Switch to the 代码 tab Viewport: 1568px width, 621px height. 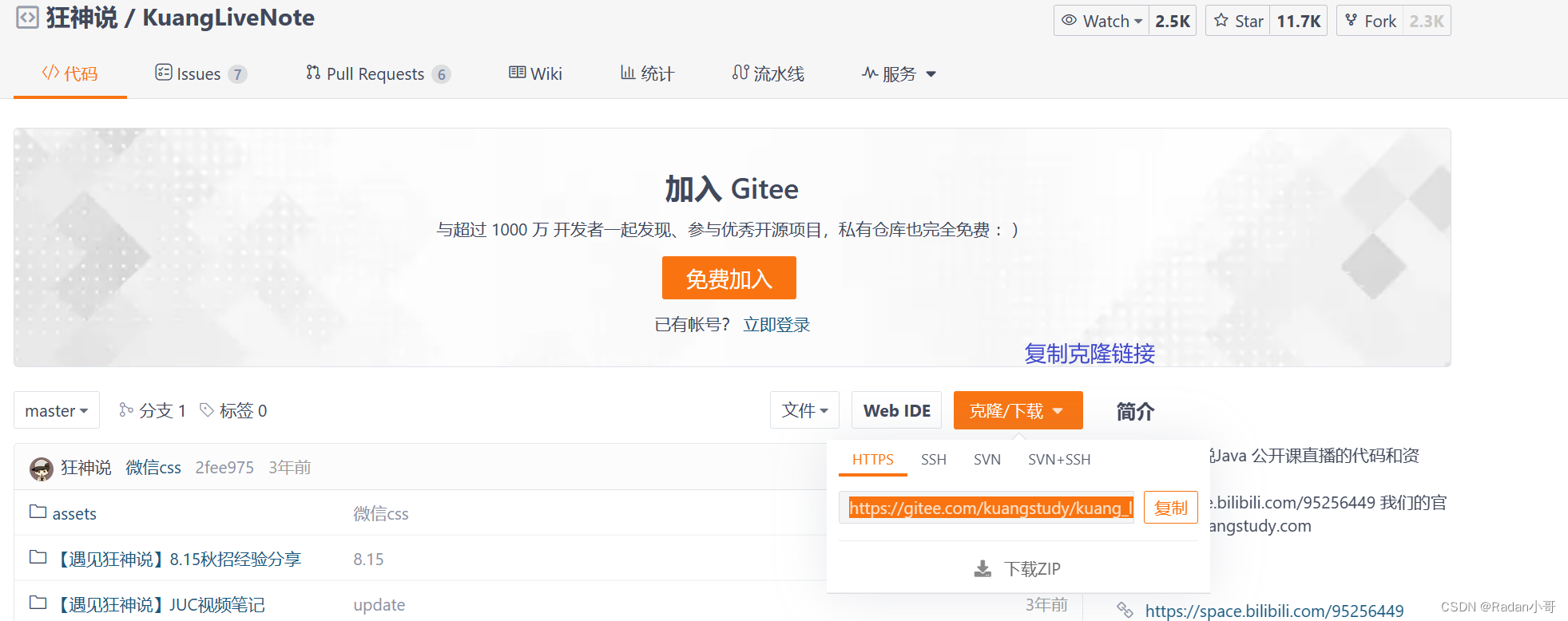70,73
